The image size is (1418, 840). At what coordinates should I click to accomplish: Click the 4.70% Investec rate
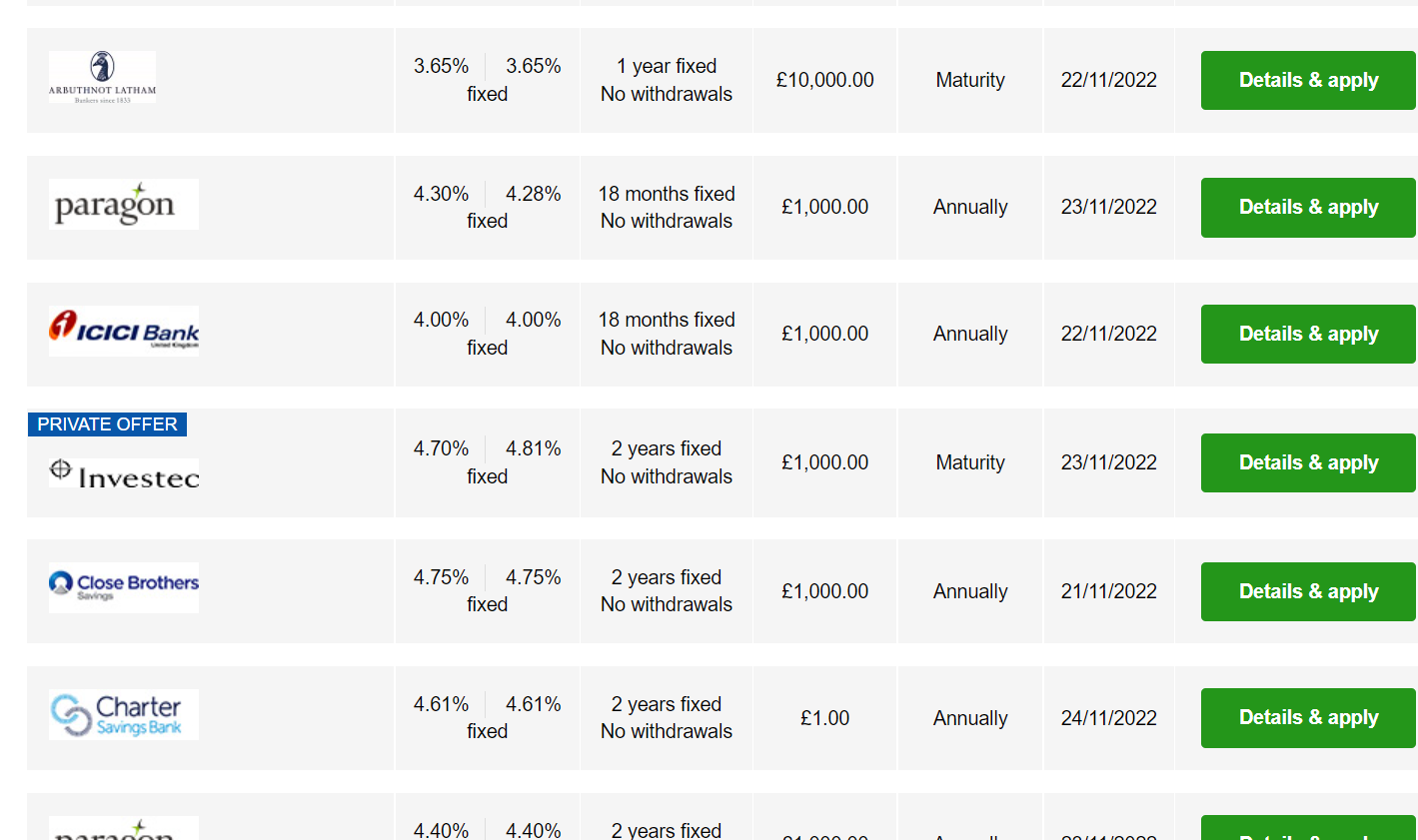point(441,448)
